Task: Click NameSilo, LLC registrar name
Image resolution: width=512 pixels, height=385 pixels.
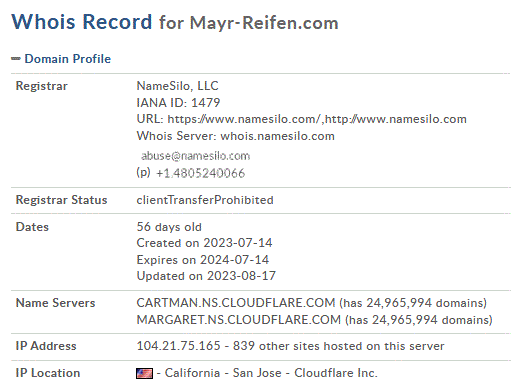Action: pos(177,86)
